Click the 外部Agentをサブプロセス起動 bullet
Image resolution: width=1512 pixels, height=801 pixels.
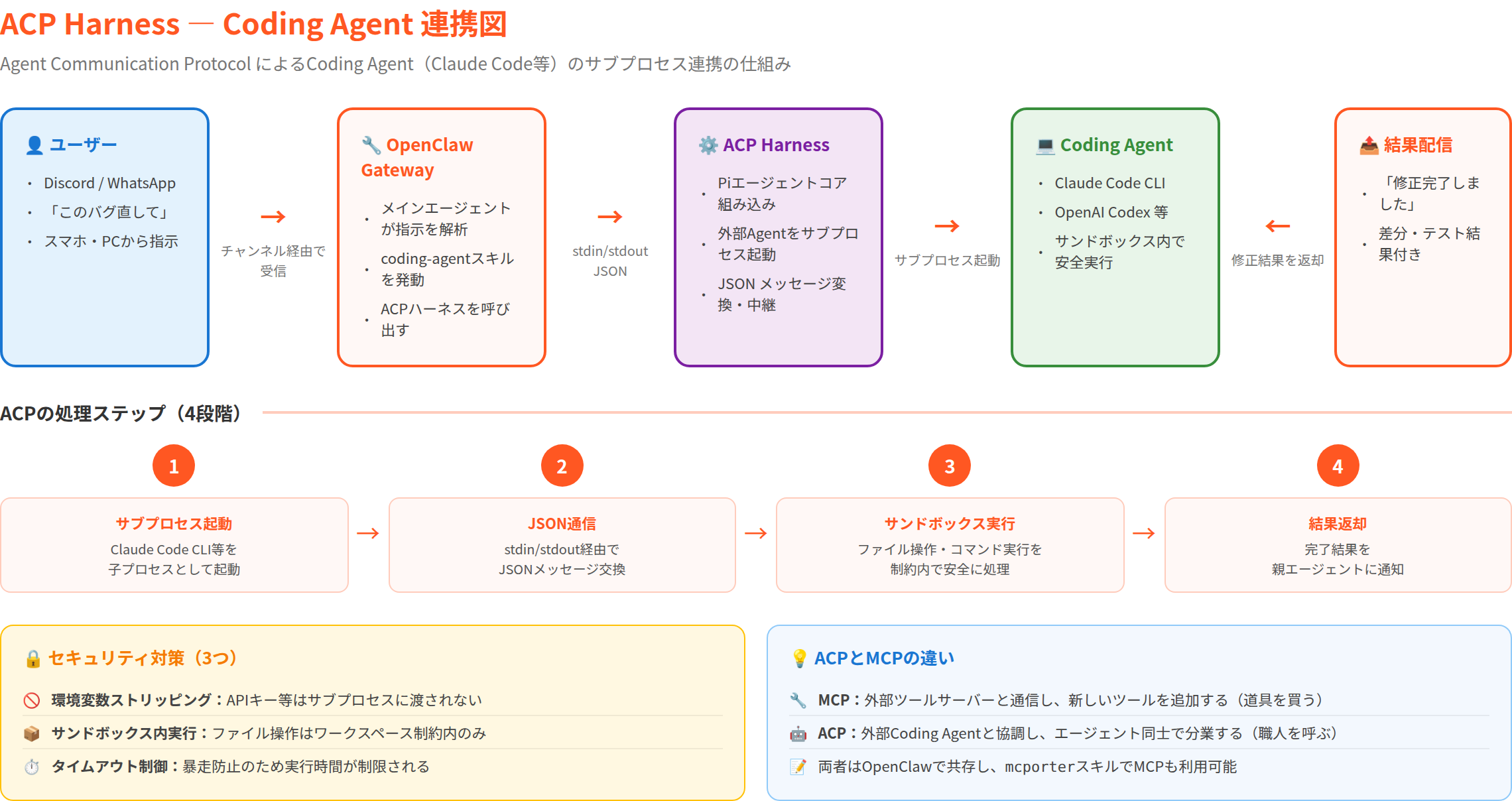pyautogui.click(x=788, y=244)
